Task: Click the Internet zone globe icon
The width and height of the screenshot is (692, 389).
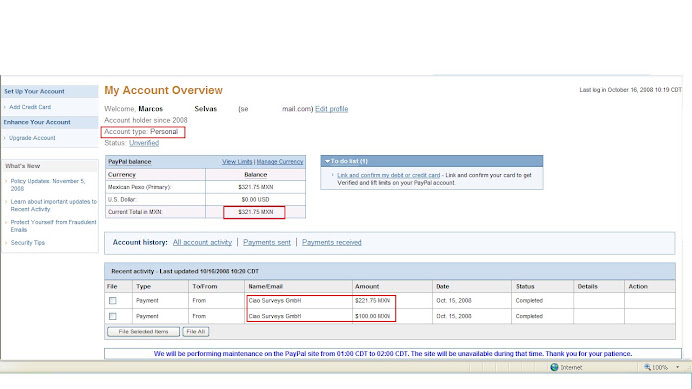Action: 554,367
